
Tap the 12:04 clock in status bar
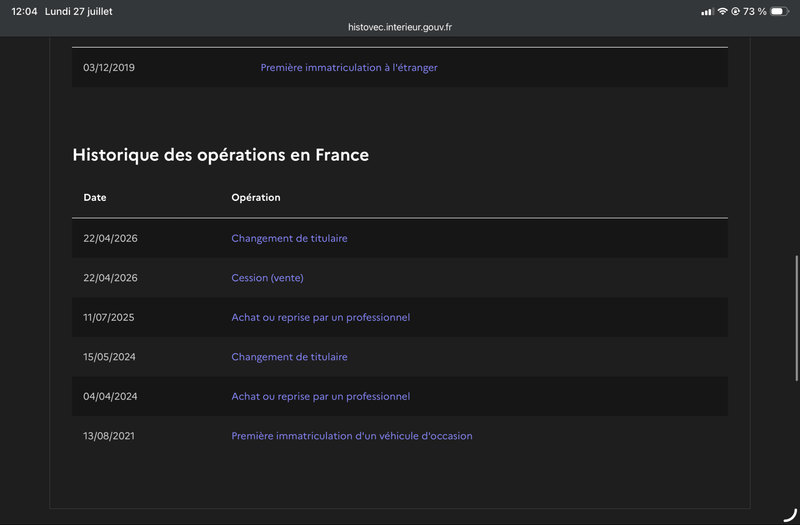coord(24,11)
